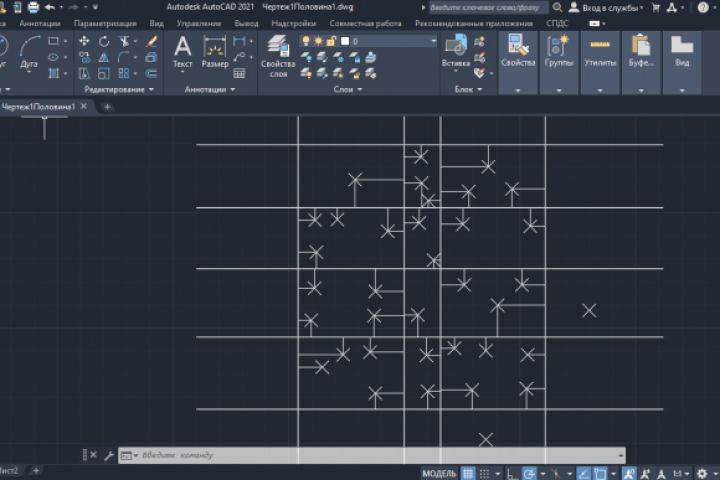Open the Группы panel dropdown
Viewport: 720px width, 480px height.
(x=559, y=90)
